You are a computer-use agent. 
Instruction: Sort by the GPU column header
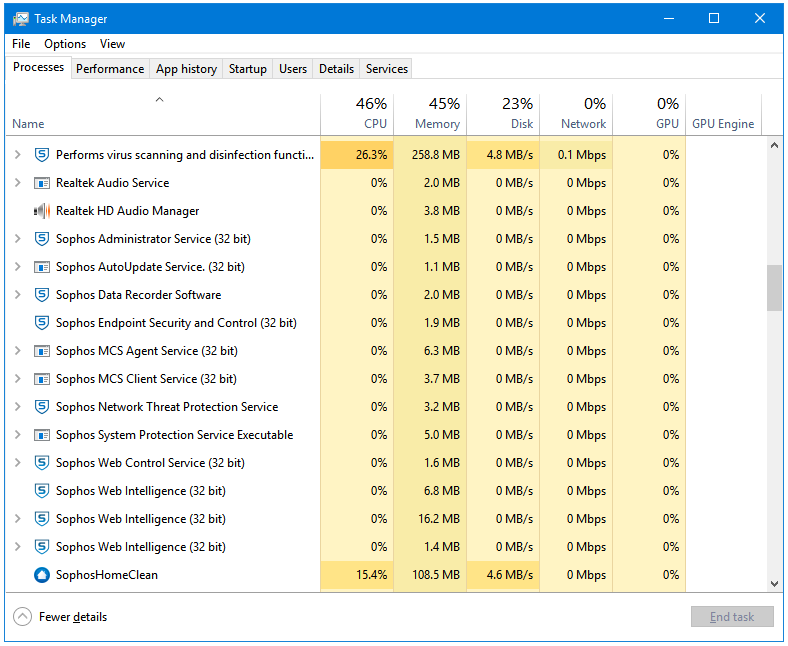[649, 115]
